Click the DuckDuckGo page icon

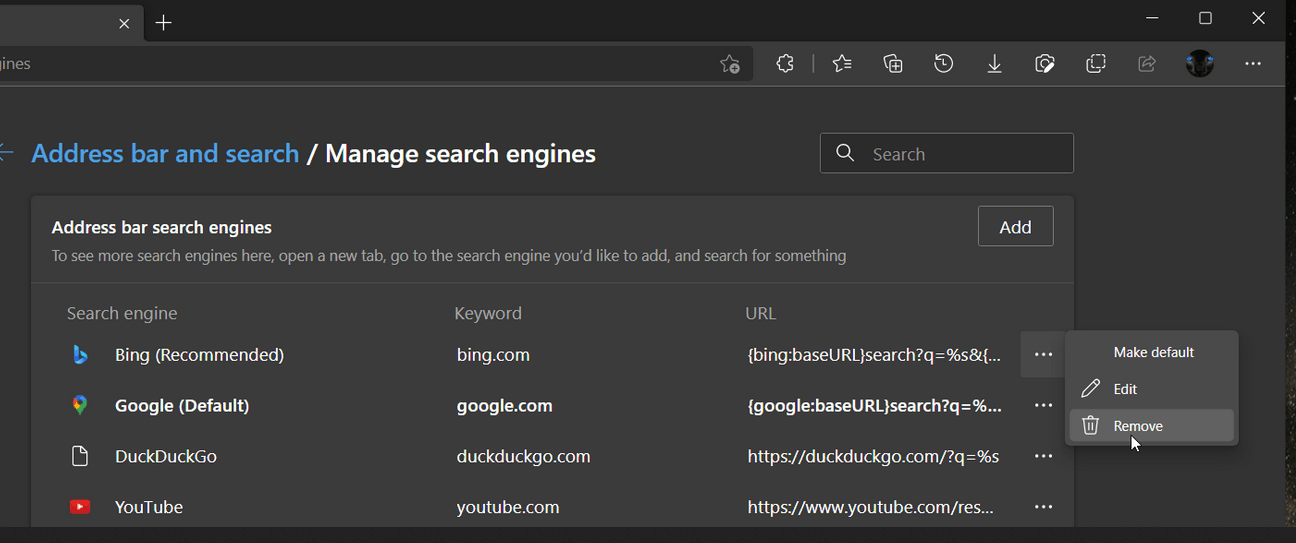[x=80, y=456]
